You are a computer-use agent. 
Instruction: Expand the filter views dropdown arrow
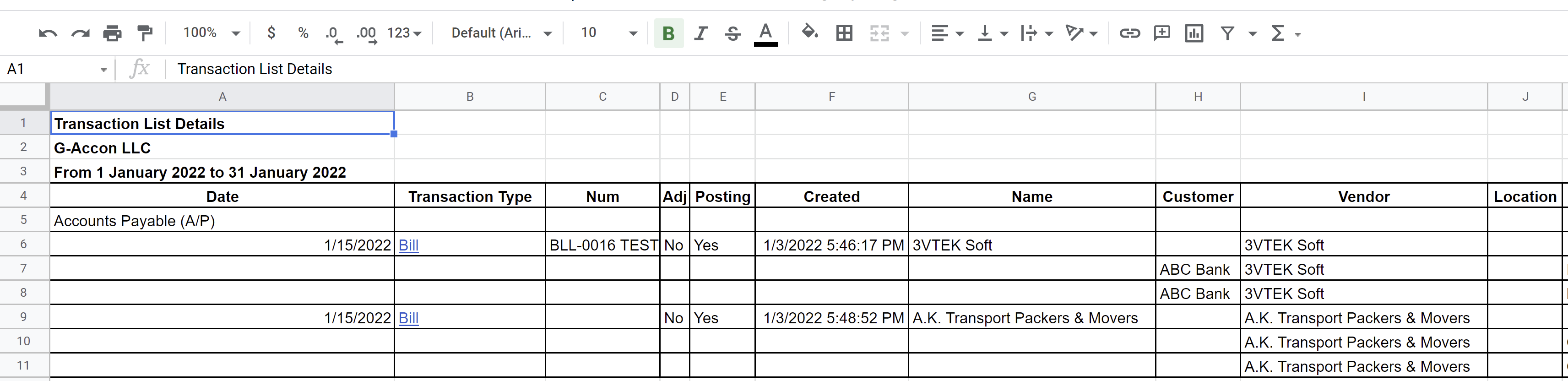[1253, 33]
